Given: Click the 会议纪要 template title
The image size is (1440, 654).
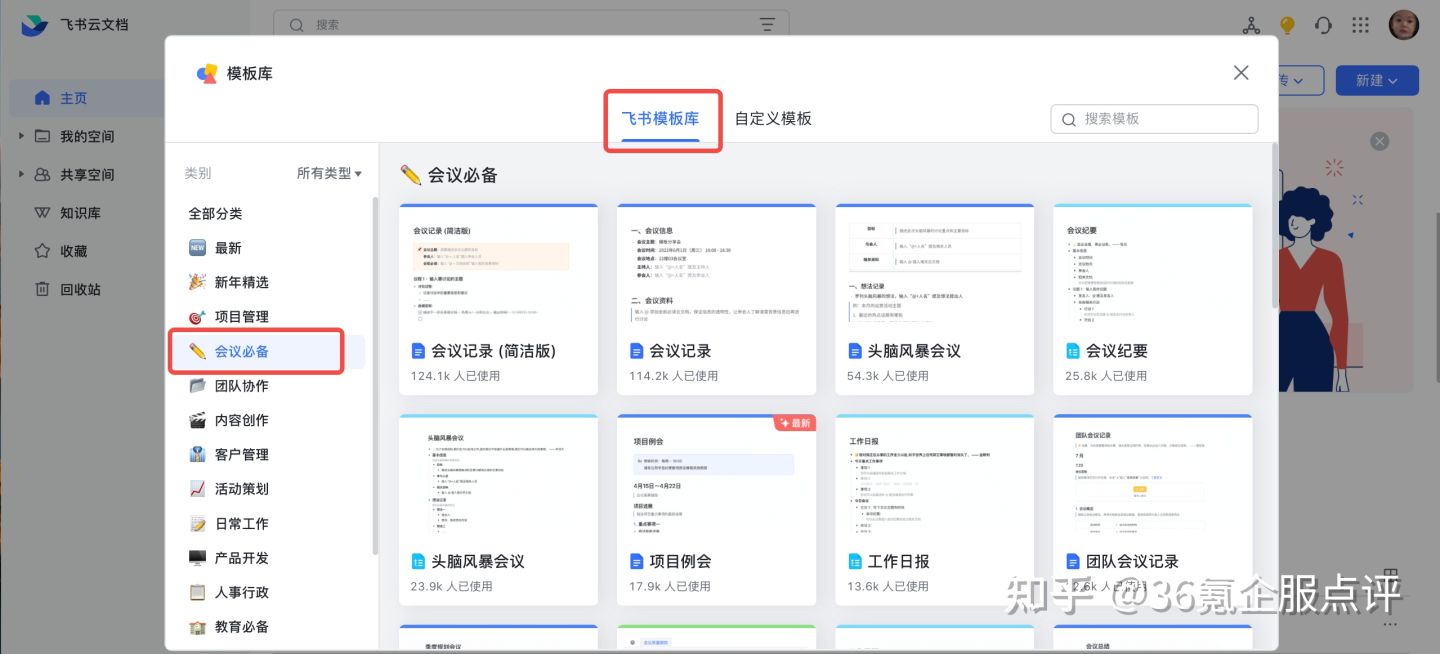Looking at the screenshot, I should click(x=1116, y=351).
